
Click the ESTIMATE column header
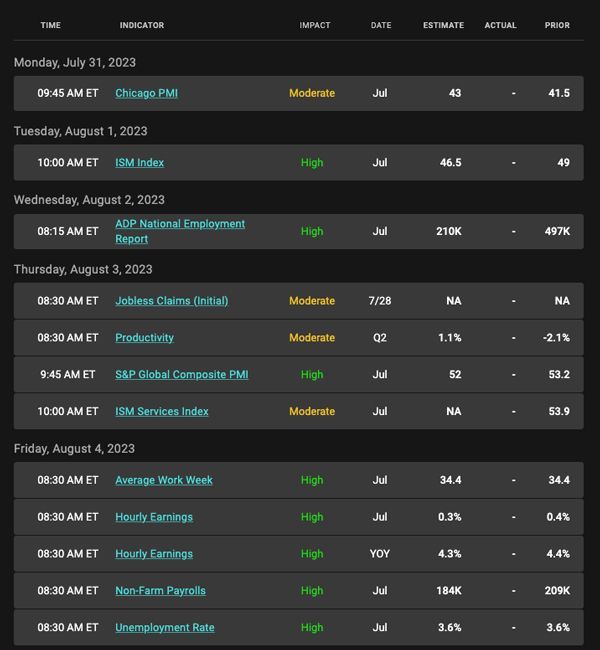443,25
